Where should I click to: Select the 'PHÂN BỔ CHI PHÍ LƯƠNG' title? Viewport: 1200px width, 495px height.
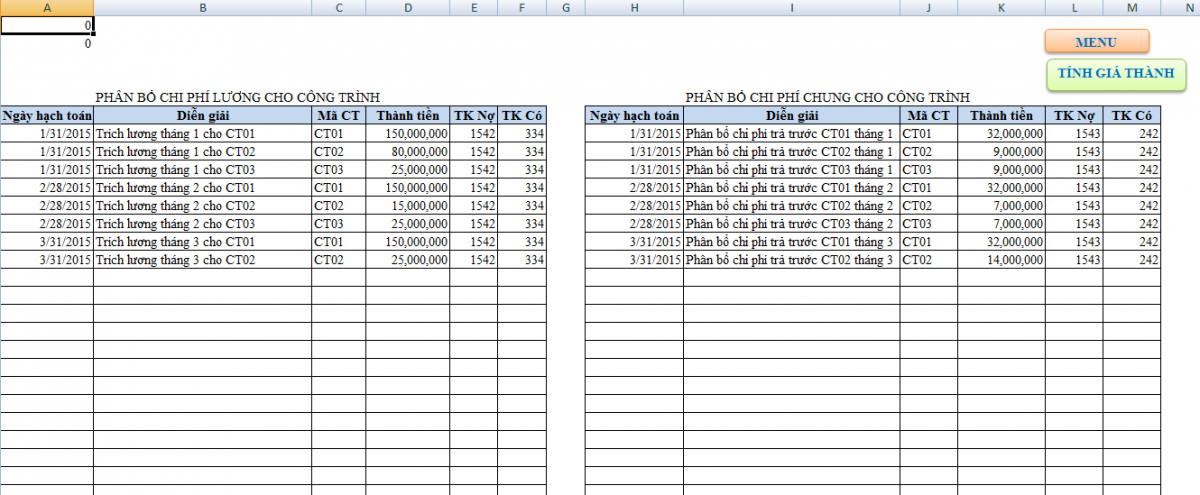tap(237, 97)
